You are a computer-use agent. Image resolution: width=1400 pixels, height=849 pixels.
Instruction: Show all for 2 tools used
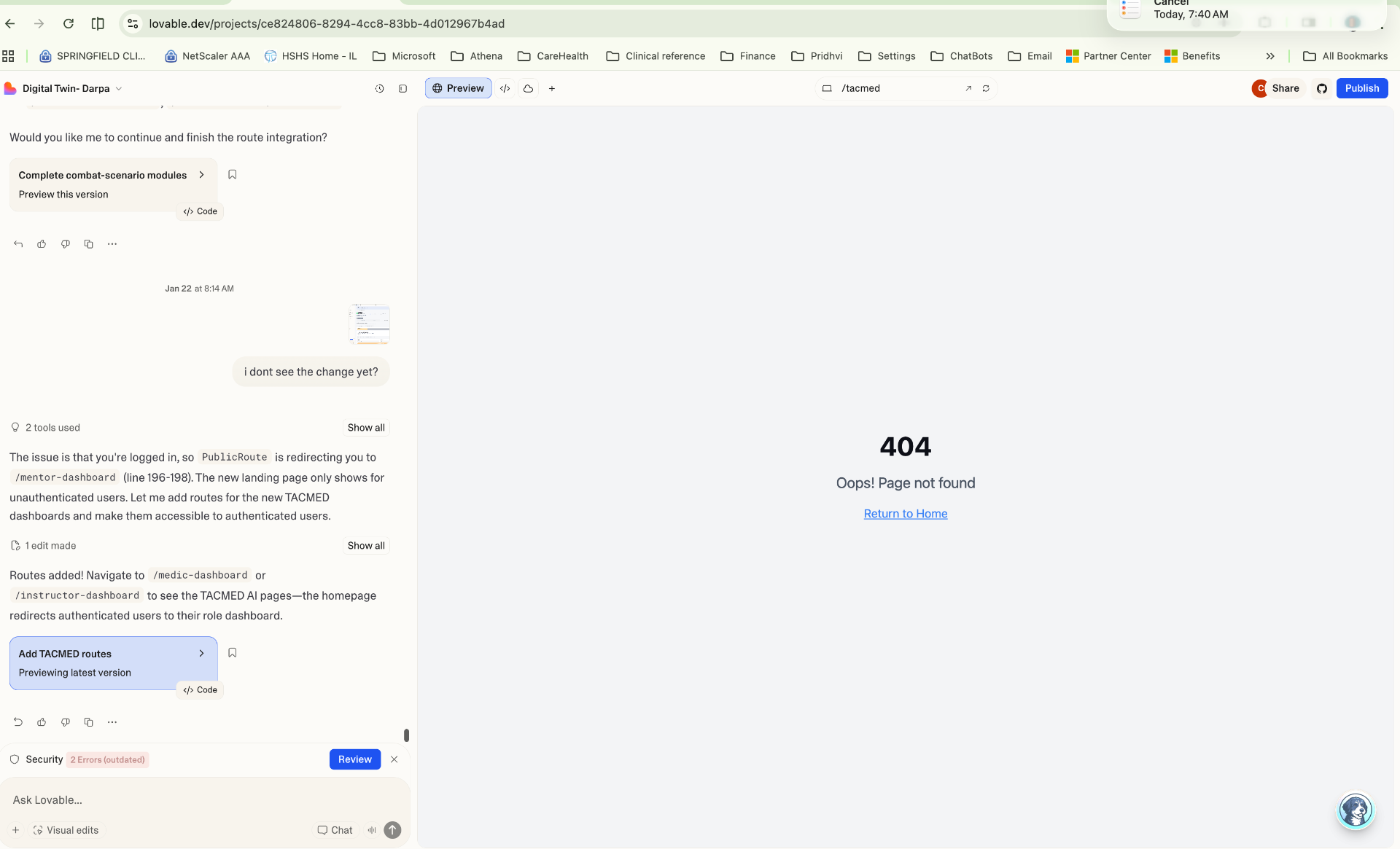click(x=365, y=428)
